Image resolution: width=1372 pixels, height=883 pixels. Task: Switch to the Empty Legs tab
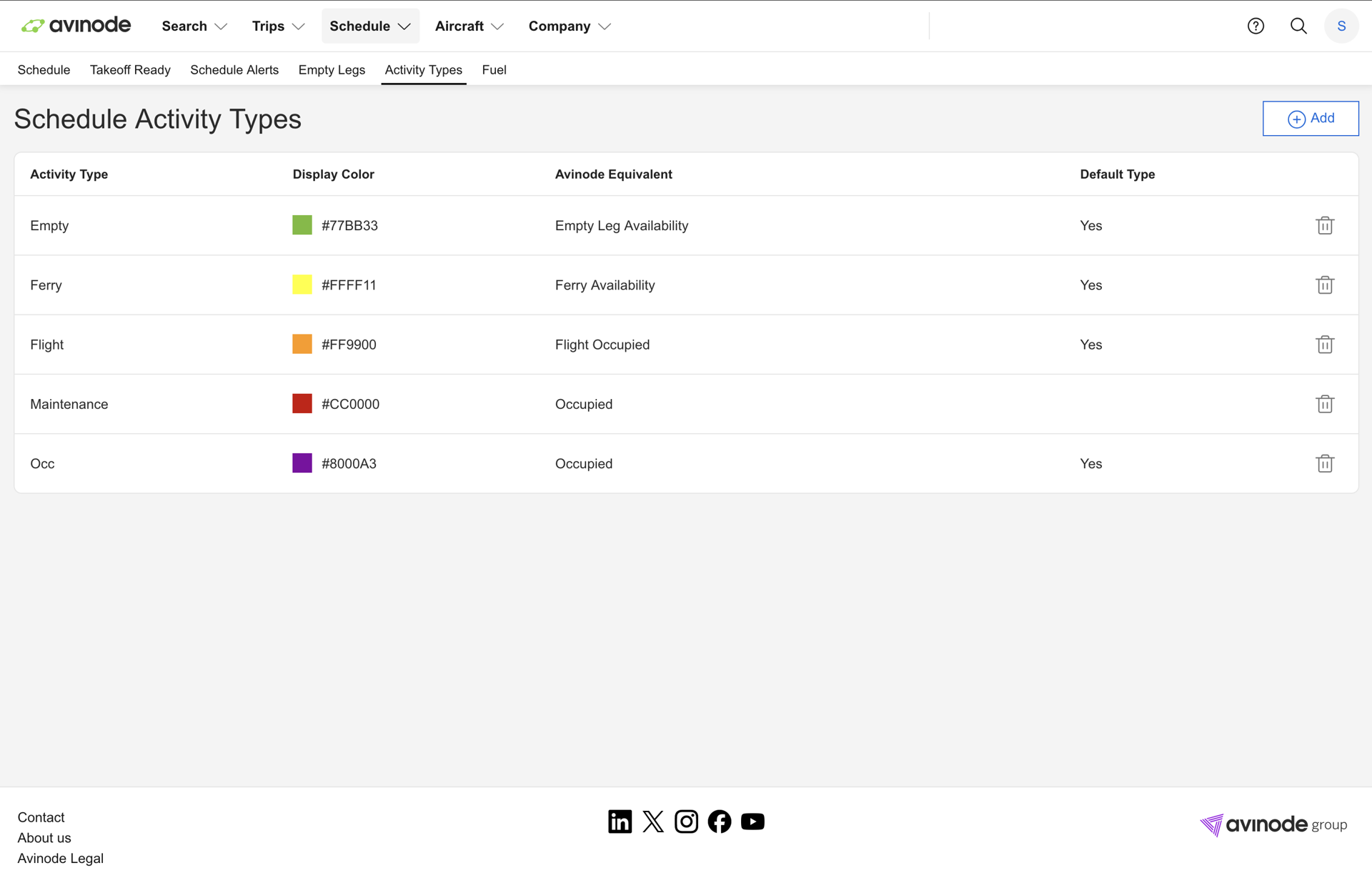332,70
